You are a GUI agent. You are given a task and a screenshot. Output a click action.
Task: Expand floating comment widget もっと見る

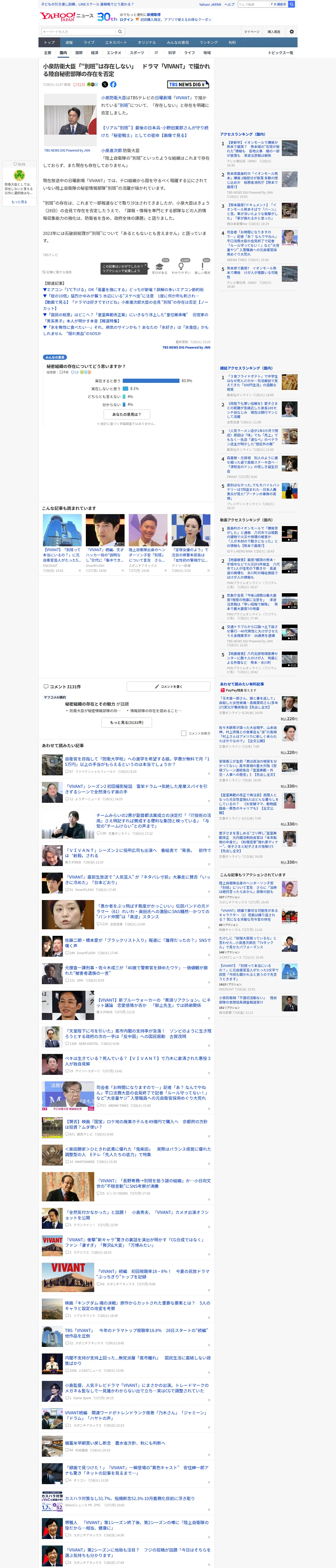click(x=20, y=202)
